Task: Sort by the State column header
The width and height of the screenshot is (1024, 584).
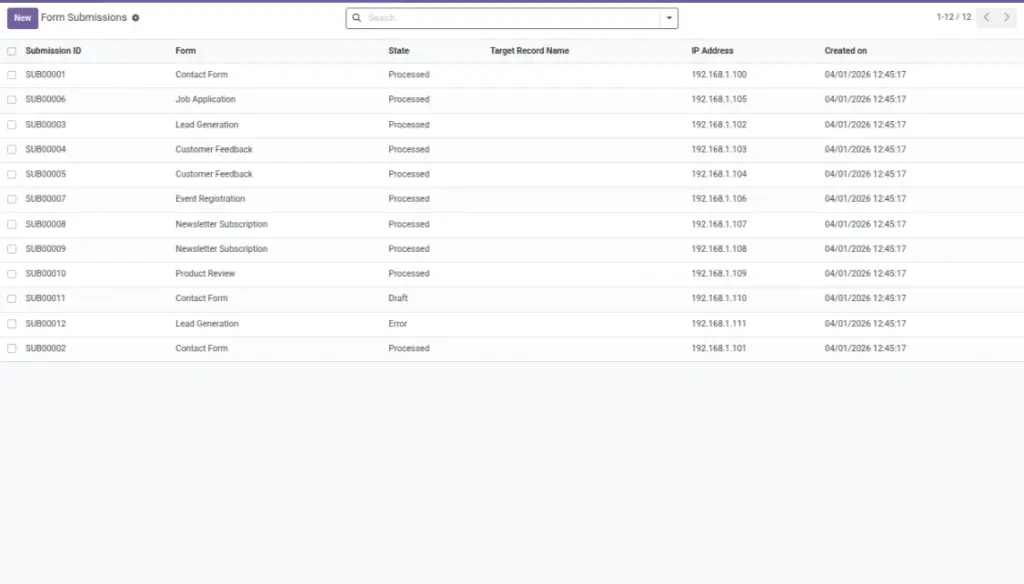Action: (x=399, y=51)
